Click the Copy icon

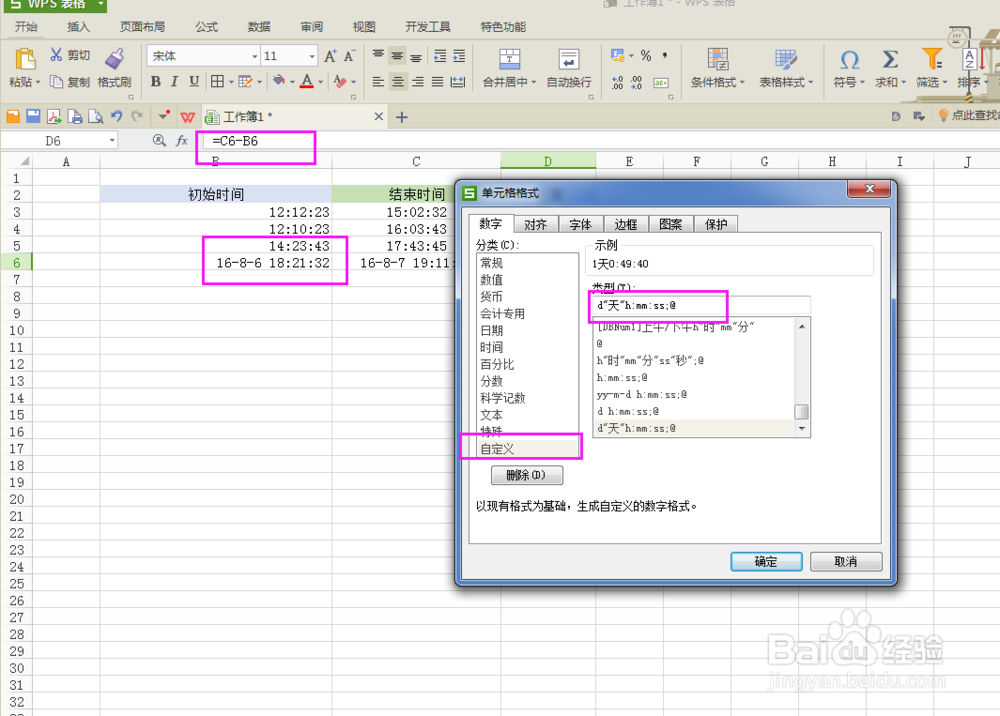[x=57, y=82]
